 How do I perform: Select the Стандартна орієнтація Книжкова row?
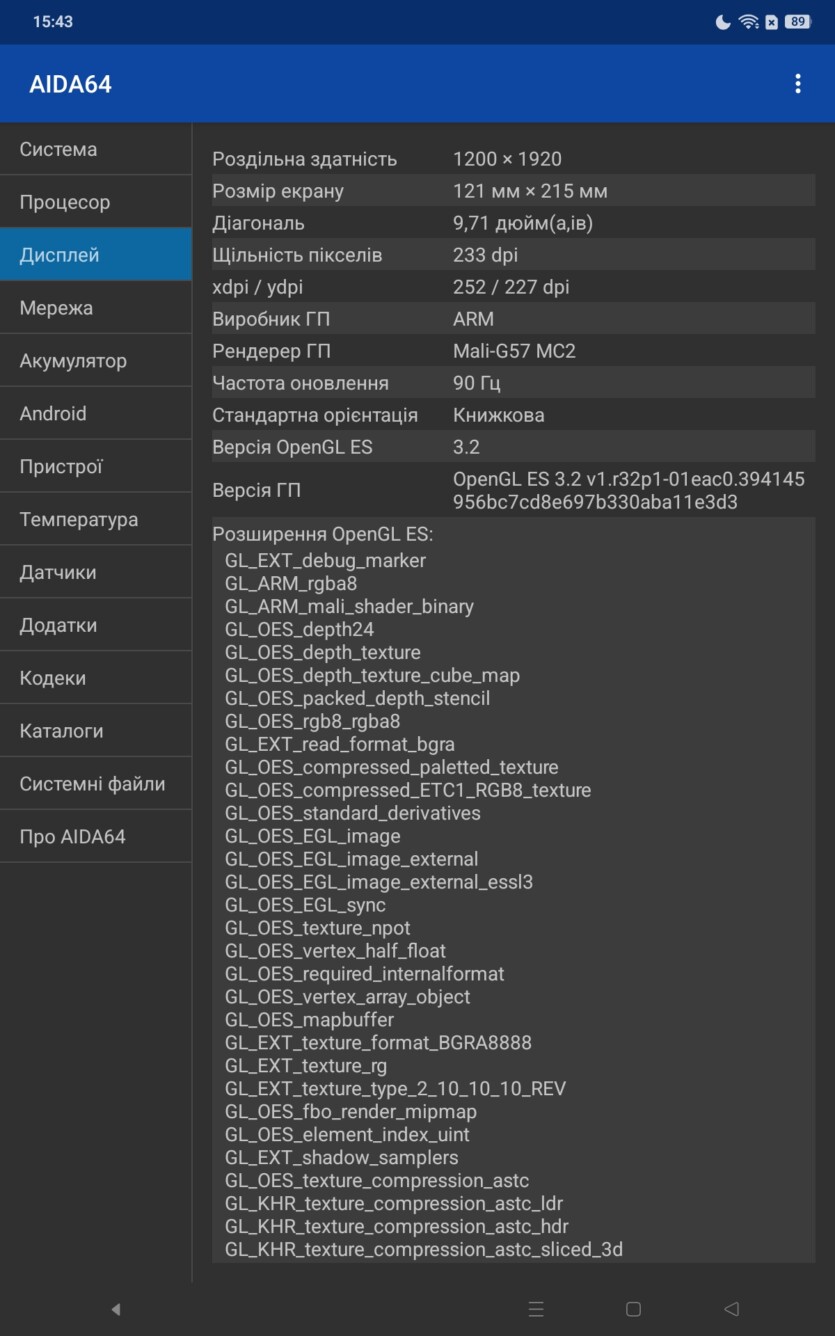click(x=513, y=415)
